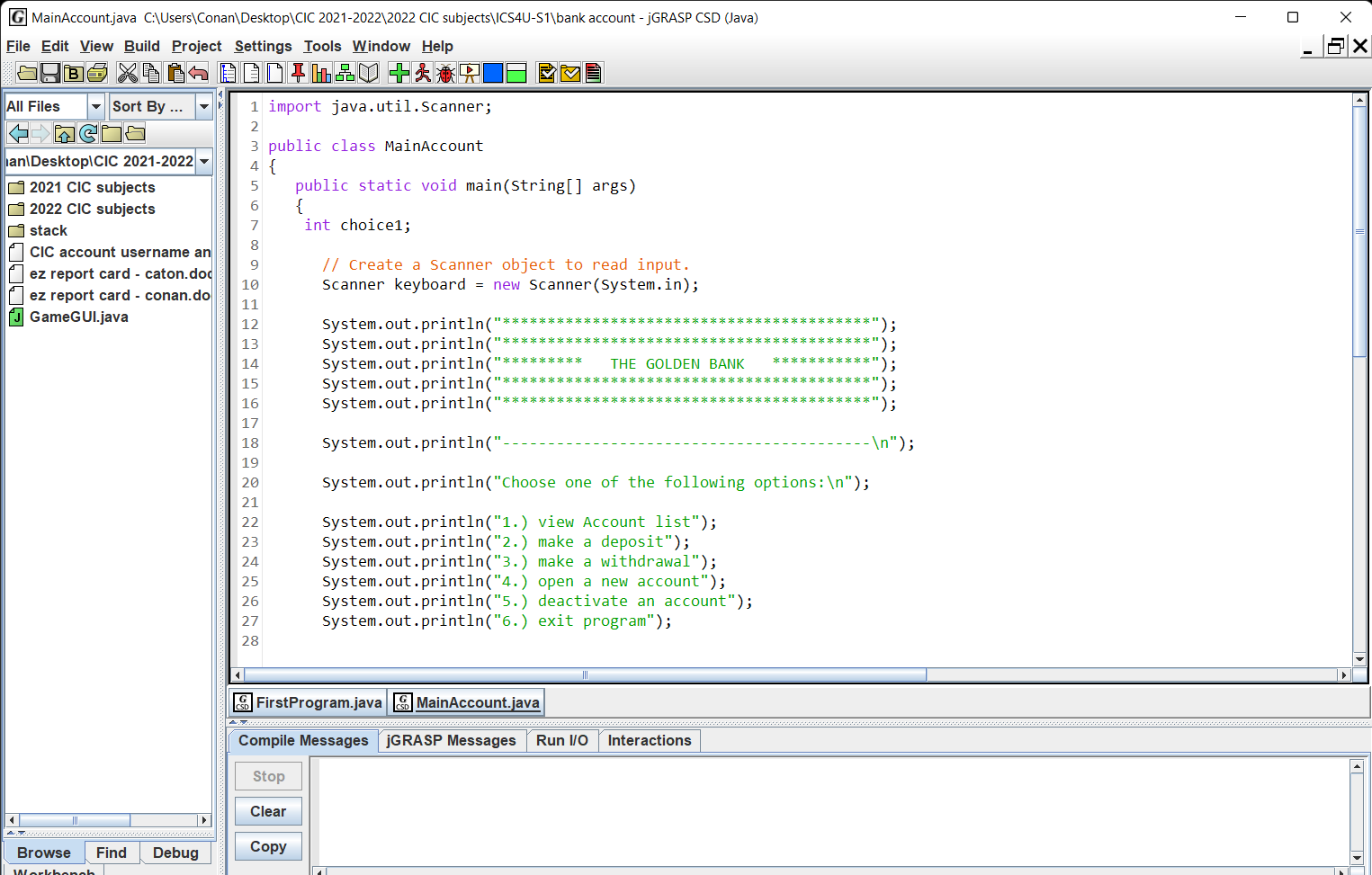Screen dimensions: 1372x875
Task: Click the Clear button
Action: 268,811
